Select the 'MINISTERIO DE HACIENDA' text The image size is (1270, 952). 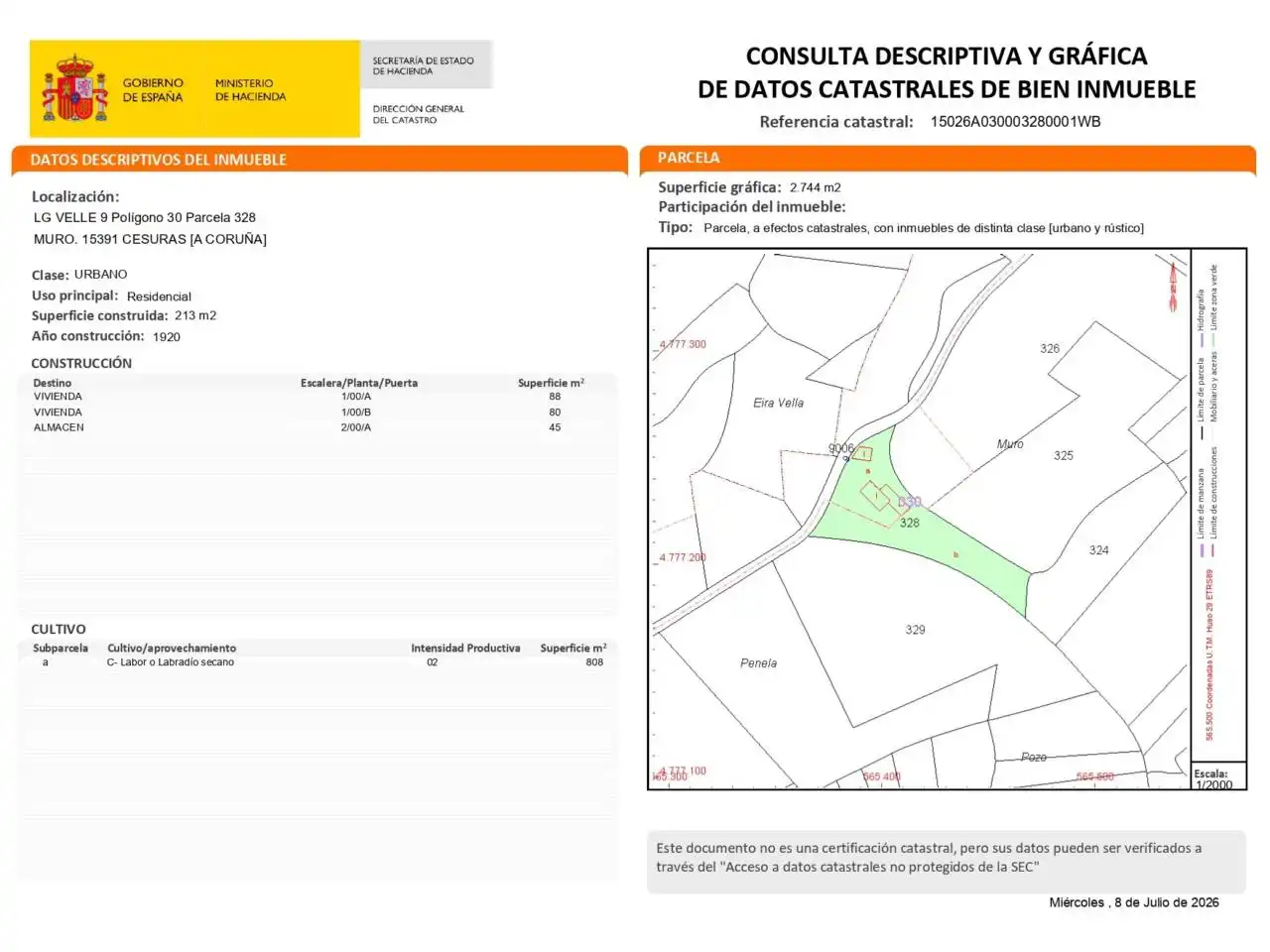point(250,90)
